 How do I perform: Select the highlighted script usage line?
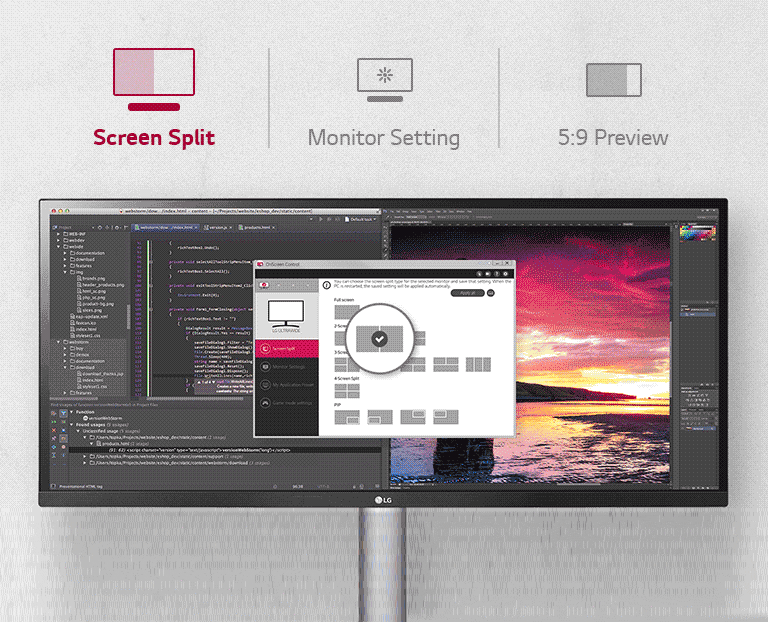pyautogui.click(x=225, y=450)
